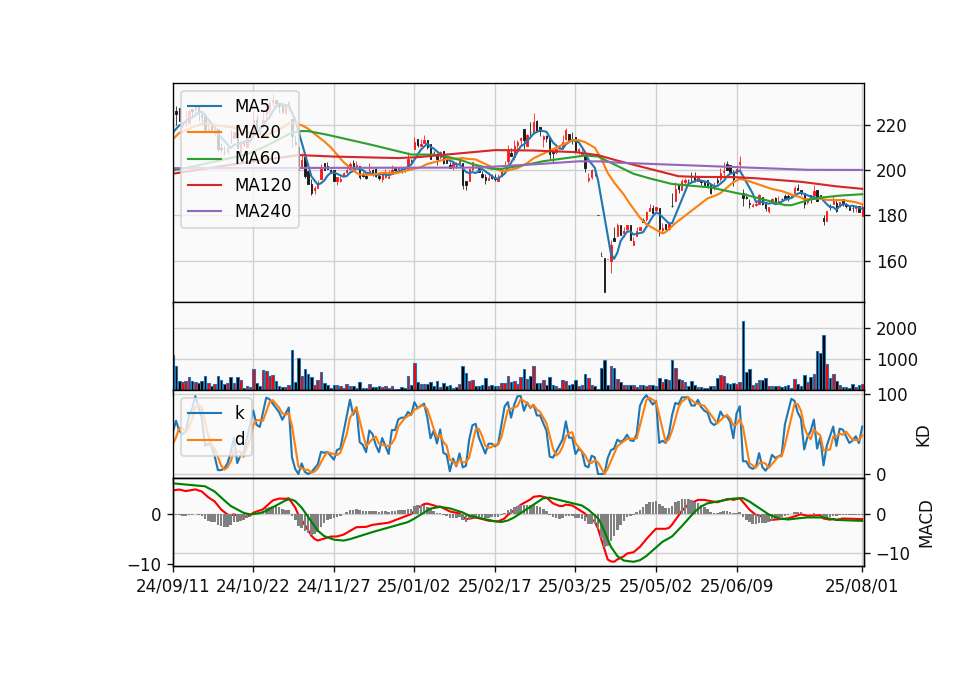Click the 25/01/02 date axis label
This screenshot has height=690, width=960.
pyautogui.click(x=414, y=586)
